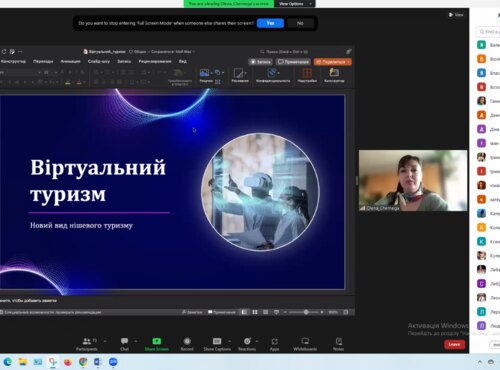Open the Слайд-шоу ribbon tab

coord(99,61)
